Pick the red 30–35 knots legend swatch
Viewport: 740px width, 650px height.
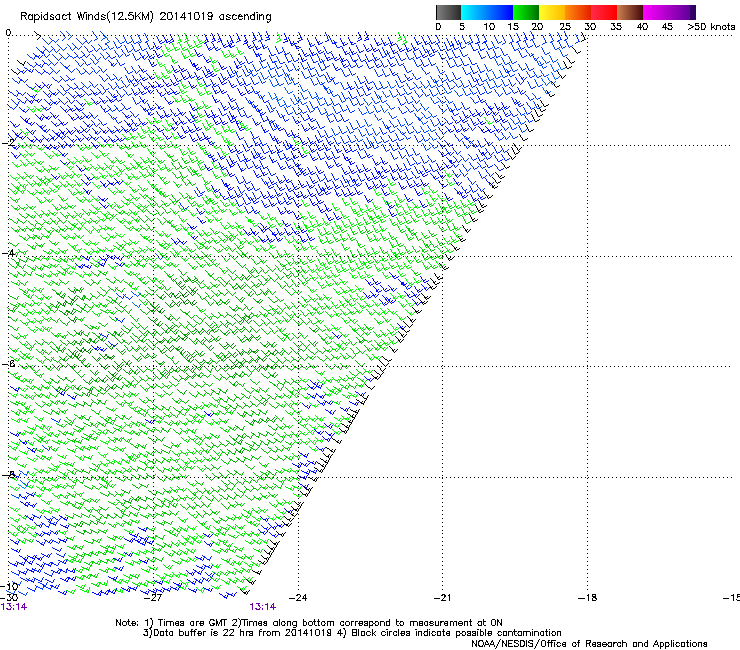[604, 12]
